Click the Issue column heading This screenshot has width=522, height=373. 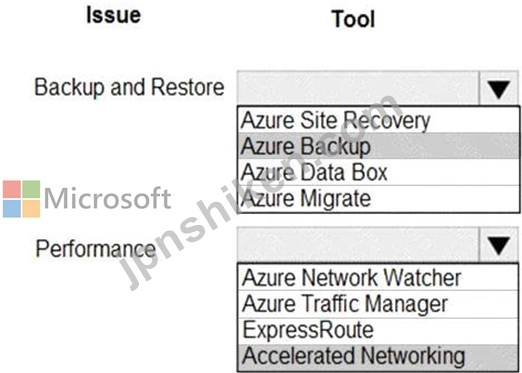tap(113, 15)
